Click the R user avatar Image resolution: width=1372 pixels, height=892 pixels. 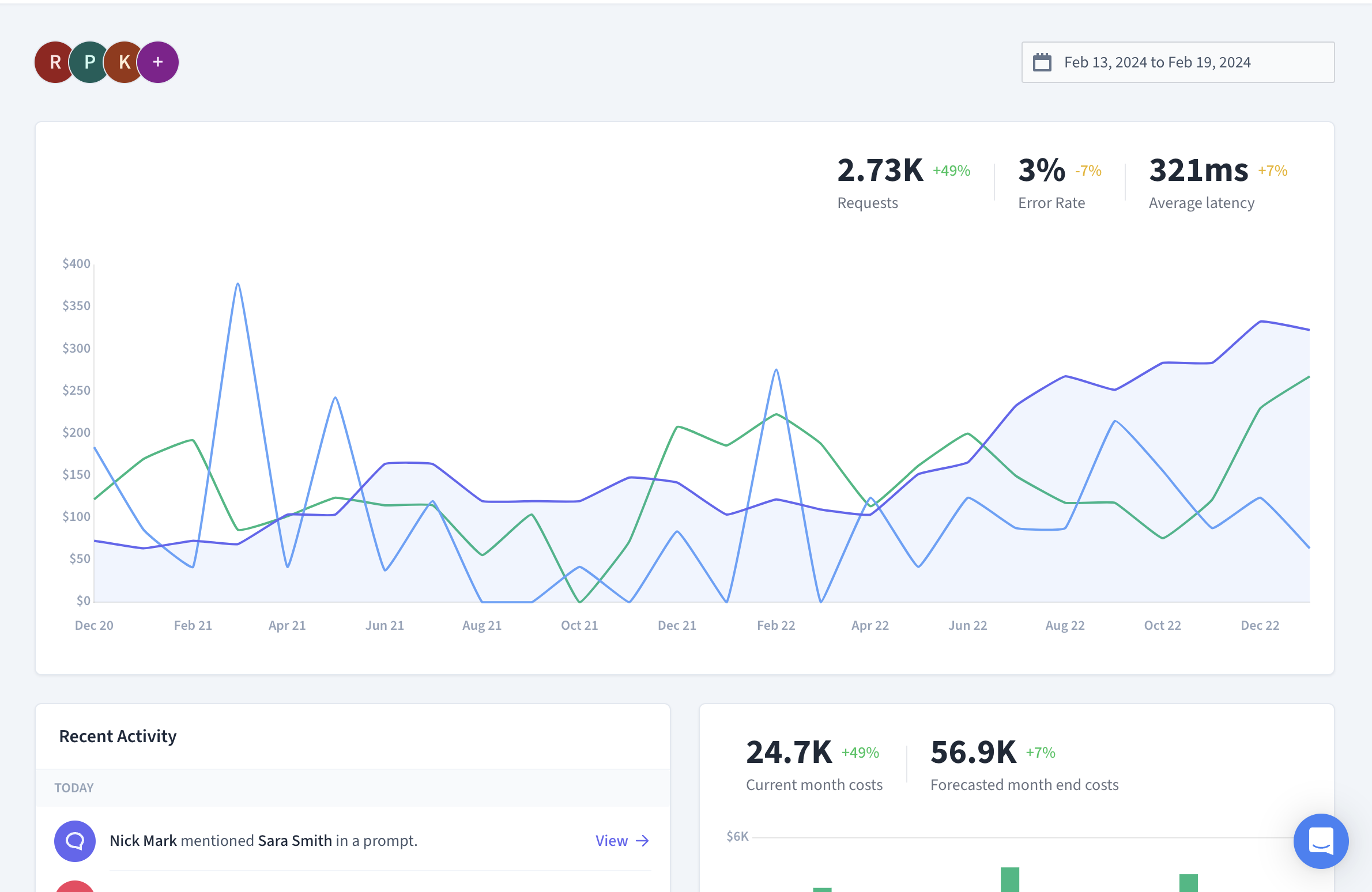coord(55,62)
